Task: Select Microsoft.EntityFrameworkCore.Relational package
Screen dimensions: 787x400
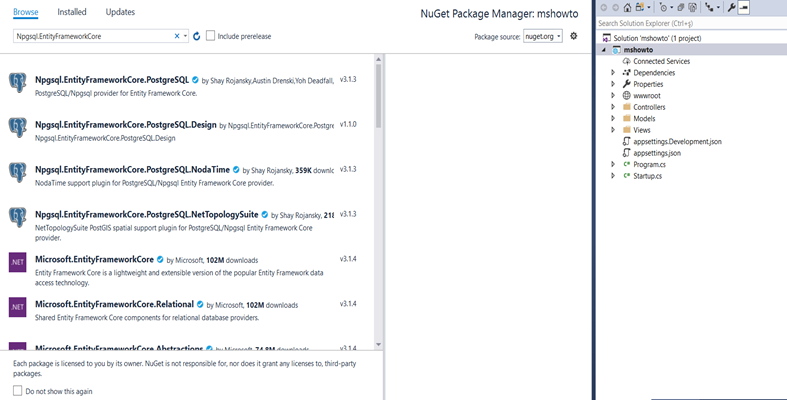Action: tap(114, 304)
